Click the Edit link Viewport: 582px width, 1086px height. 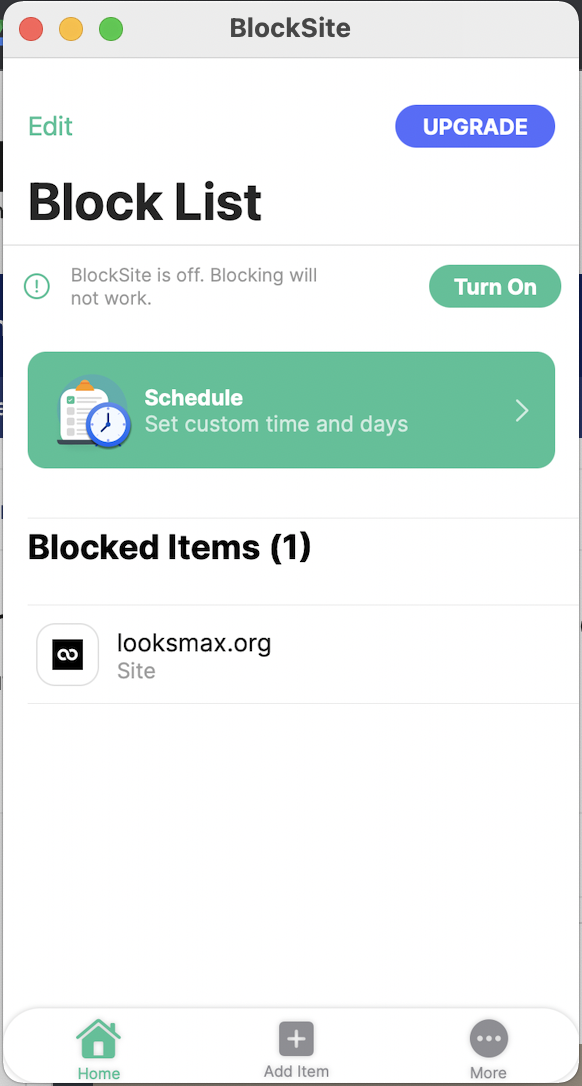(51, 127)
